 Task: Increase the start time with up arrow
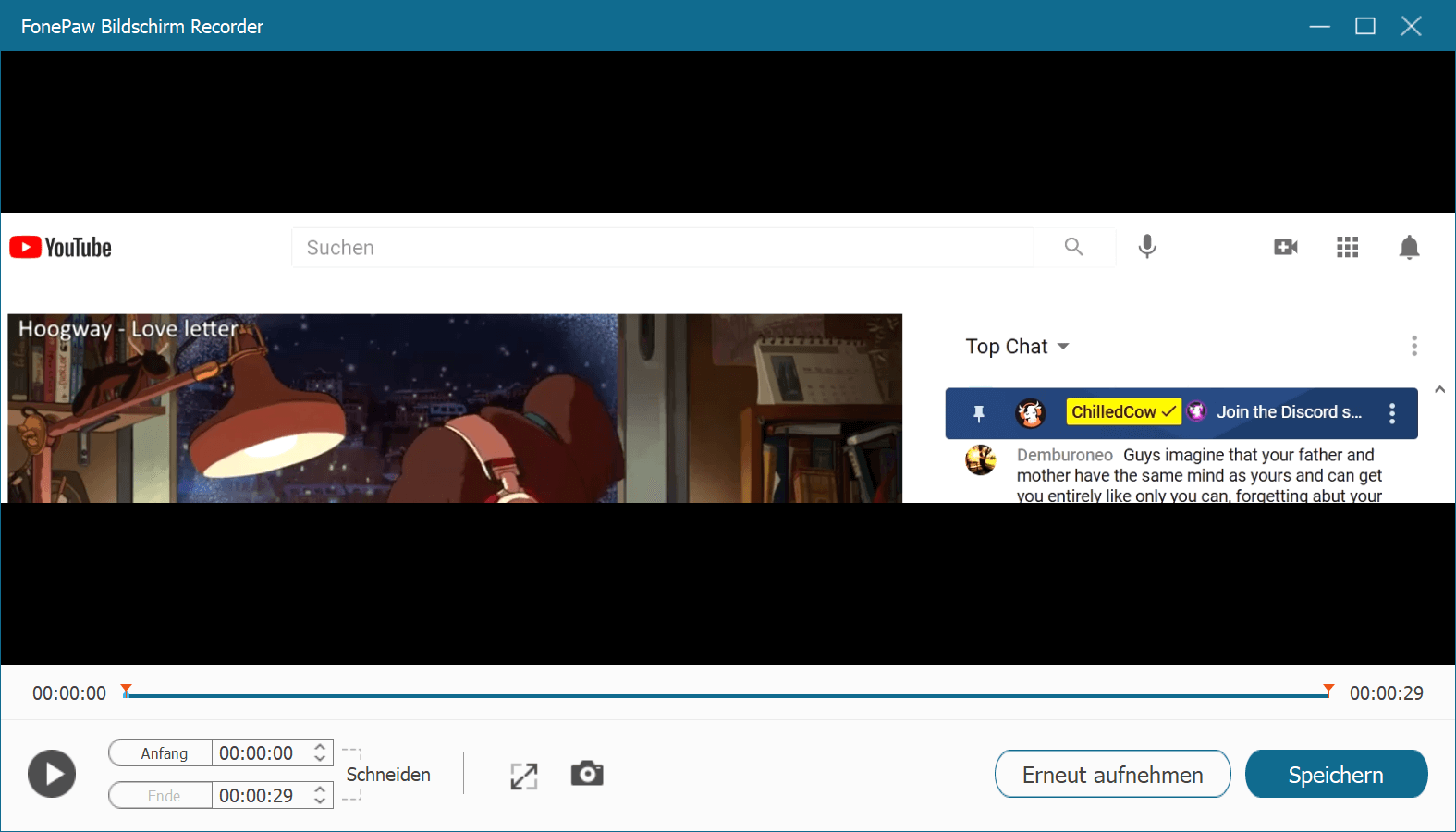pyautogui.click(x=320, y=746)
